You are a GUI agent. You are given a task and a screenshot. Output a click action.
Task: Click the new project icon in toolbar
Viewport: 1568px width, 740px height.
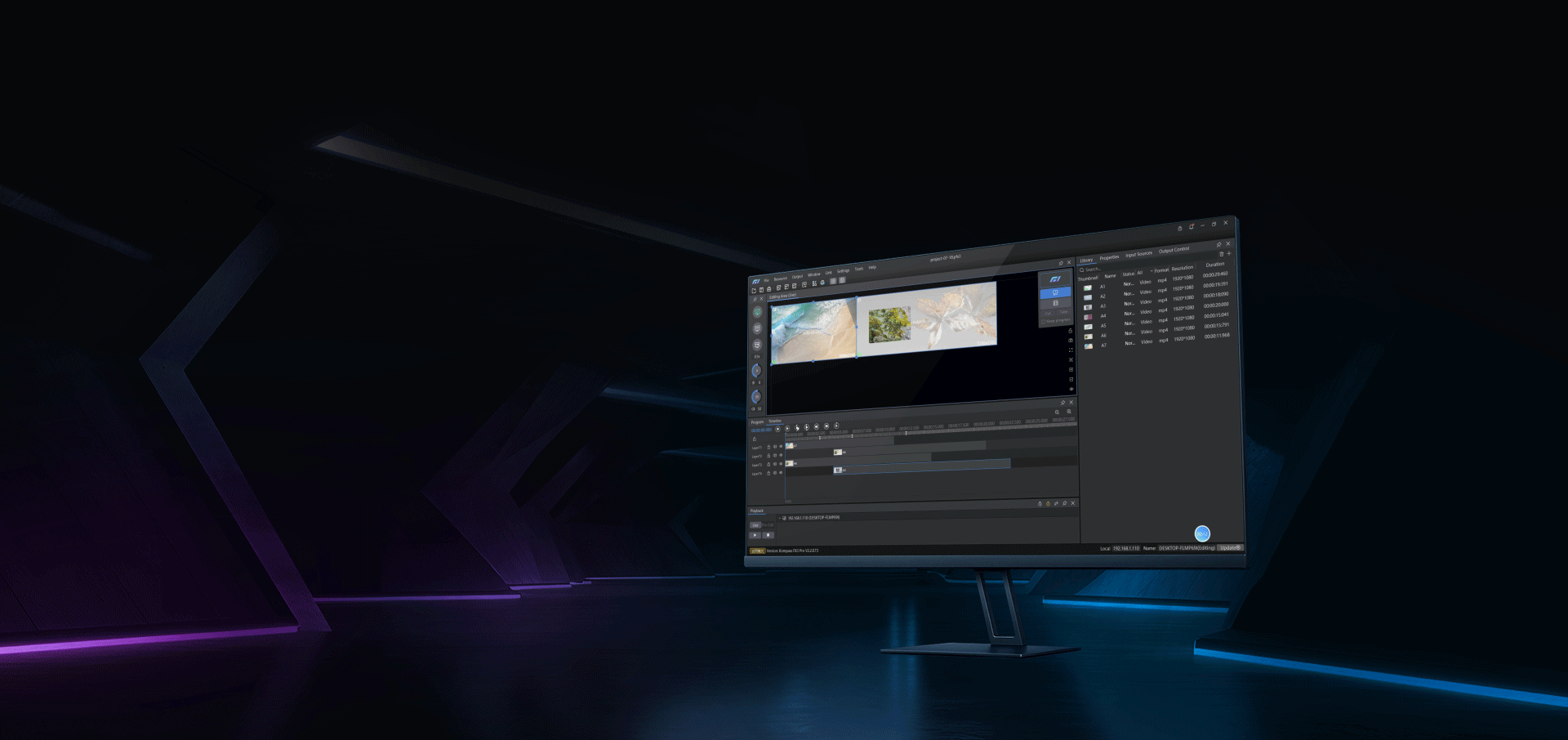coord(754,290)
